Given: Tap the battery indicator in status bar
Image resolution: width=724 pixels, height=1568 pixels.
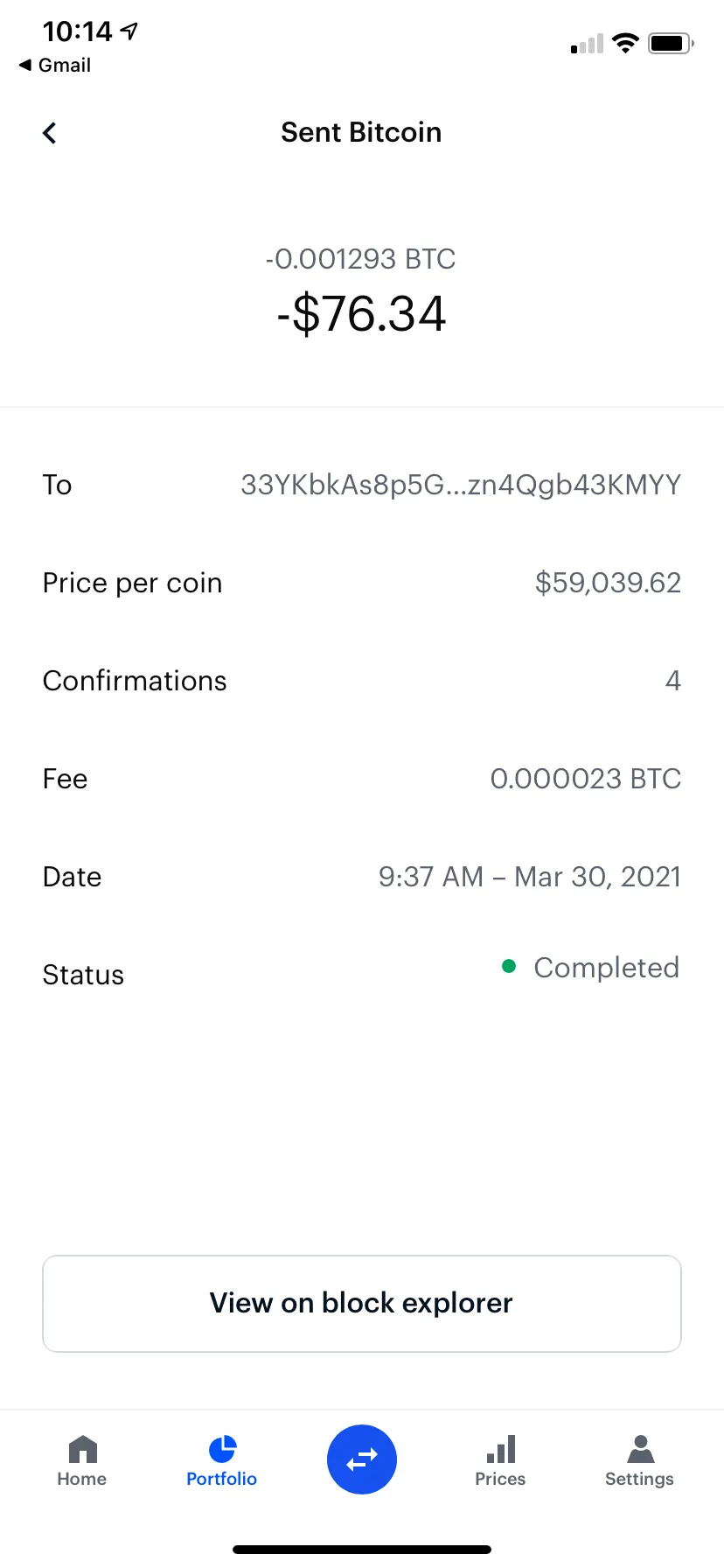Looking at the screenshot, I should tap(670, 43).
